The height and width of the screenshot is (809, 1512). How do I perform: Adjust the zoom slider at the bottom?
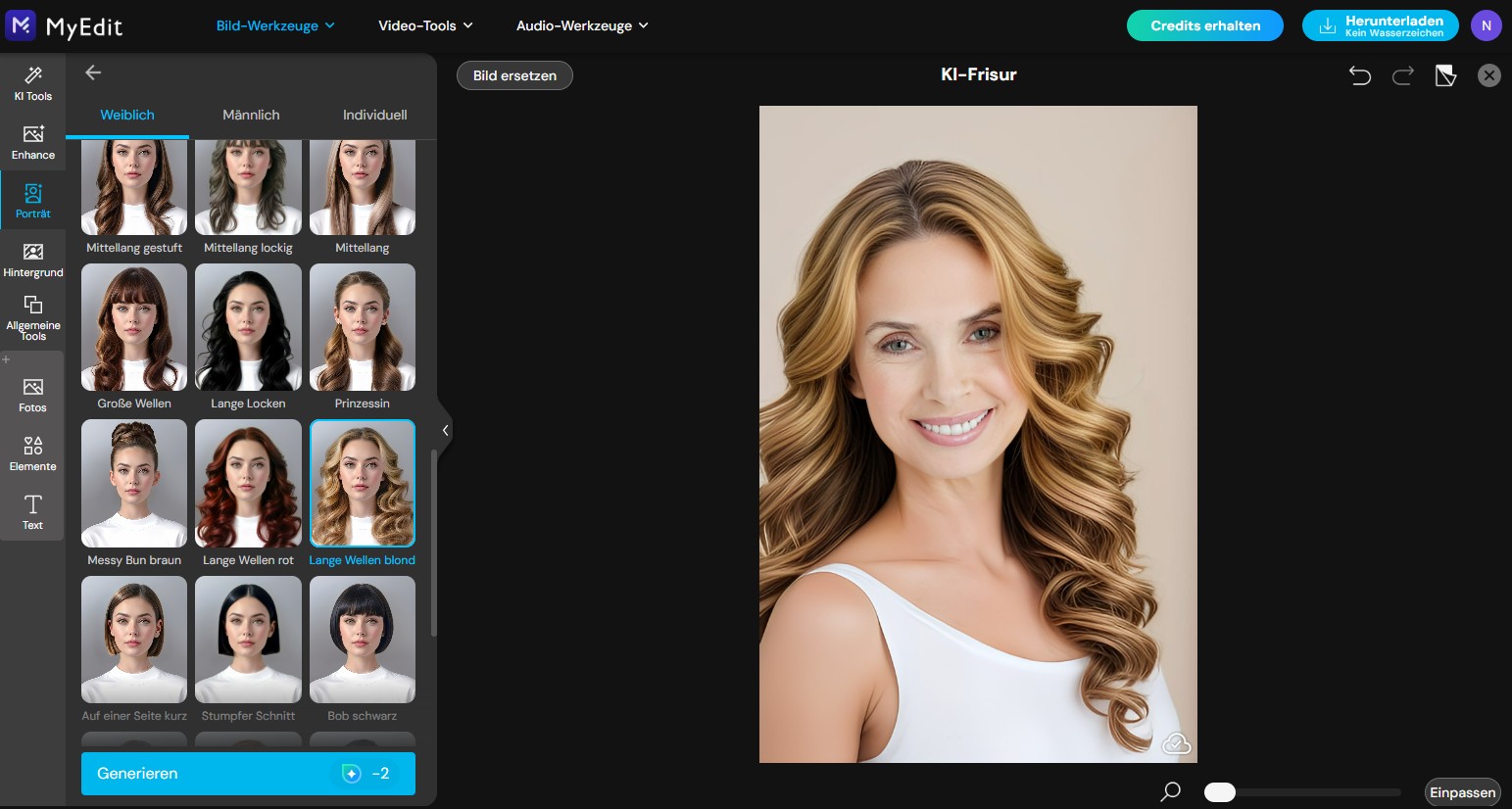tap(1219, 791)
